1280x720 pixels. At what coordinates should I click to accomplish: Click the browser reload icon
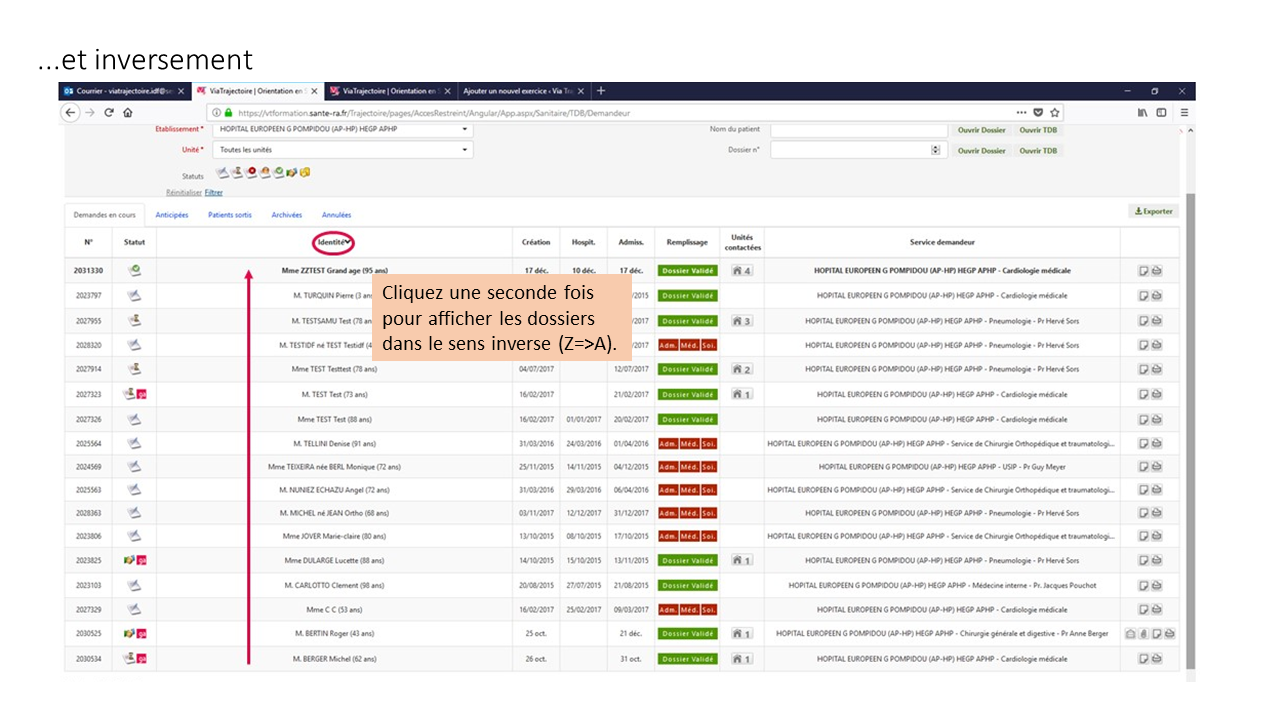tap(109, 113)
